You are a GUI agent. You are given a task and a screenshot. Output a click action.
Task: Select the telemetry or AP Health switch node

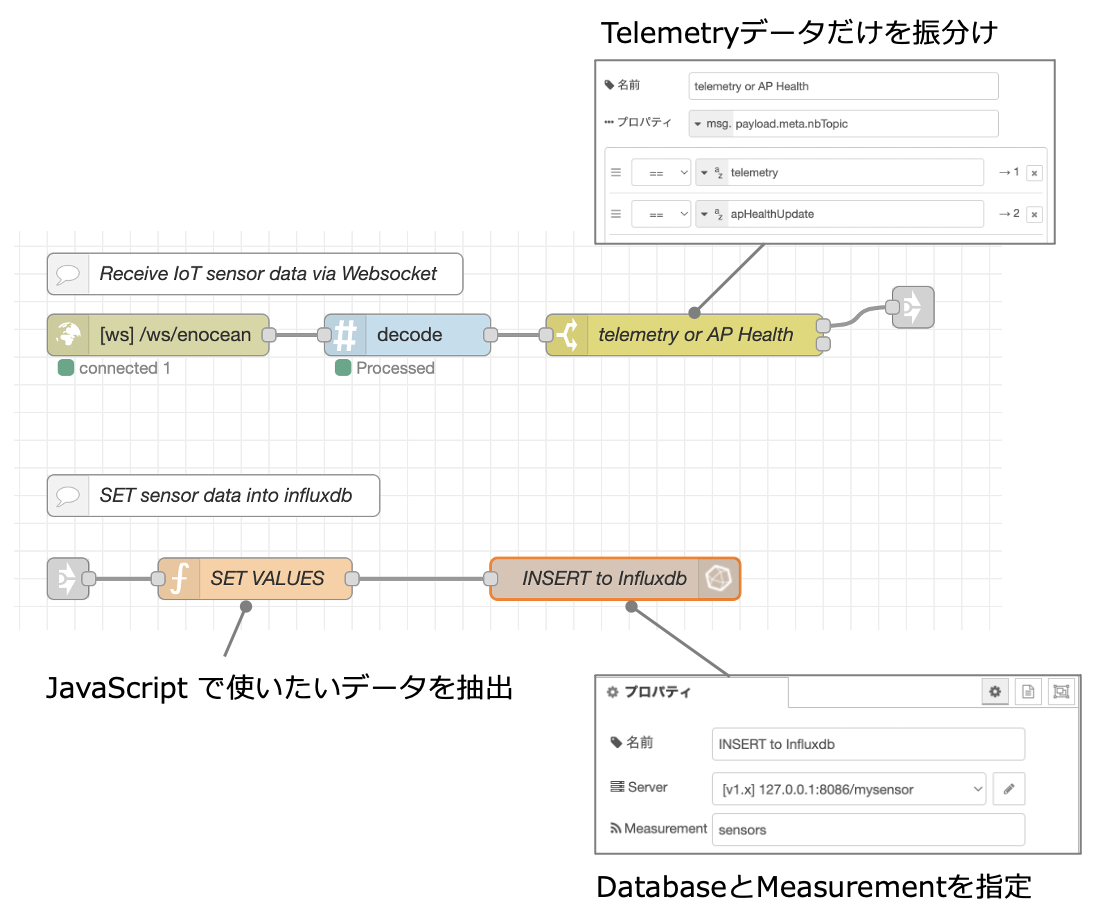click(x=684, y=335)
